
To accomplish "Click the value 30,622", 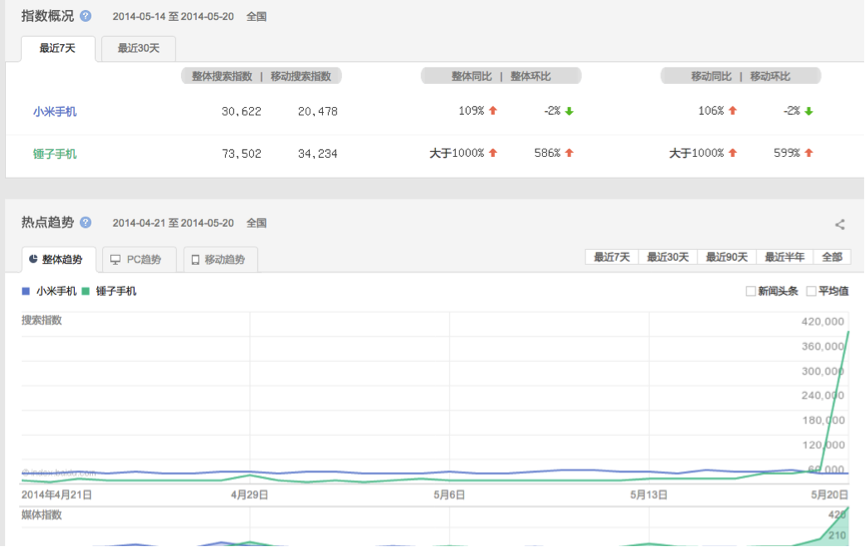I will (242, 111).
